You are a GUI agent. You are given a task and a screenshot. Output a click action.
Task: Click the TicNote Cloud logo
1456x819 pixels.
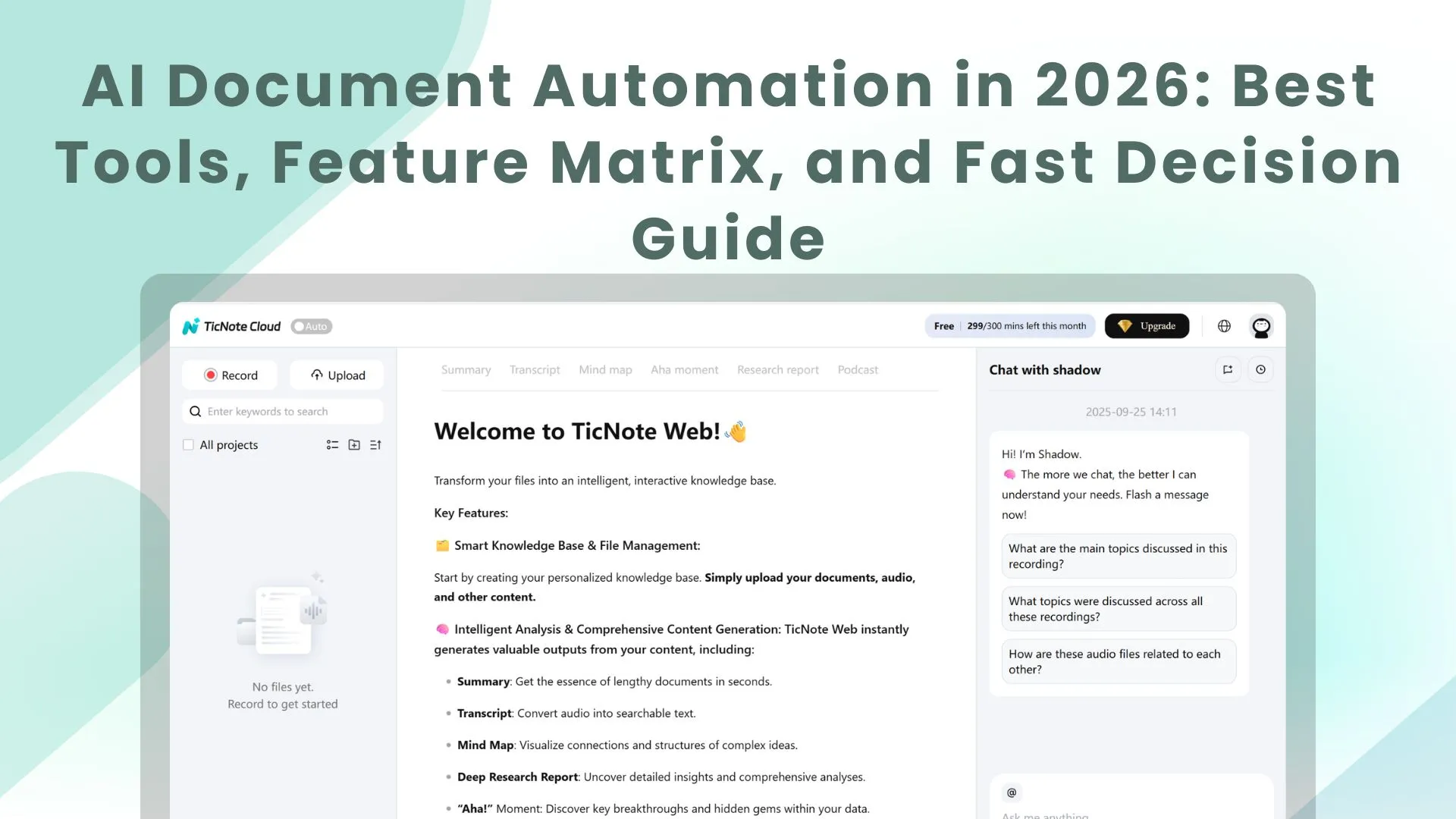click(231, 326)
